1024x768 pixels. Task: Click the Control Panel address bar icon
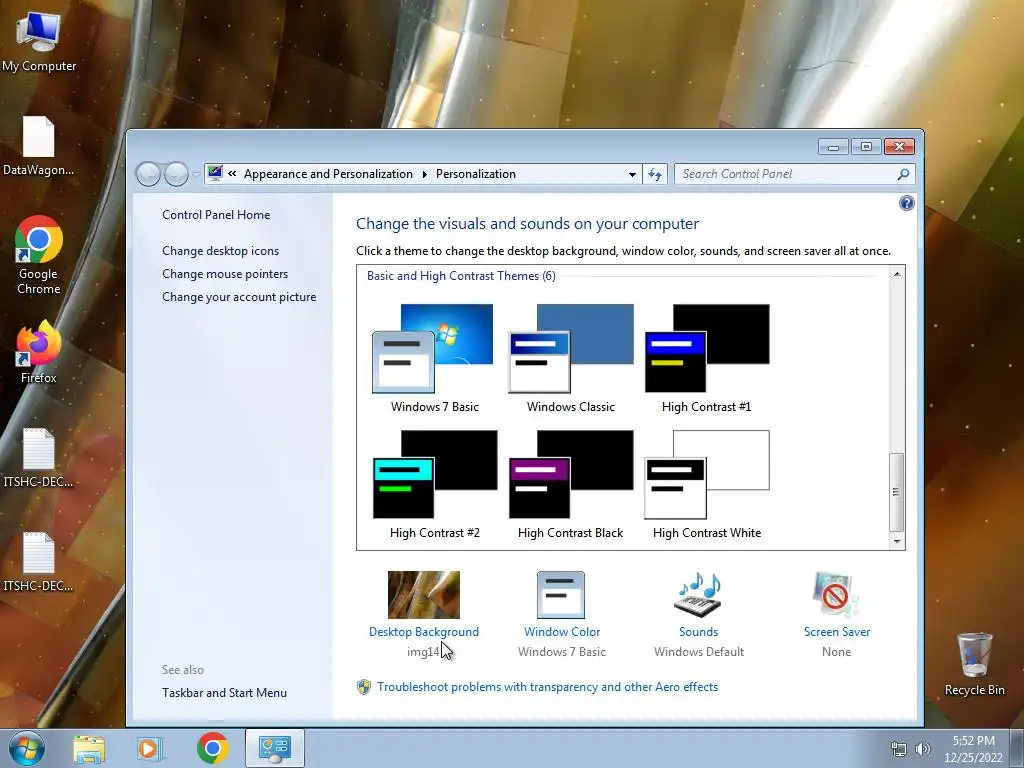[215, 173]
